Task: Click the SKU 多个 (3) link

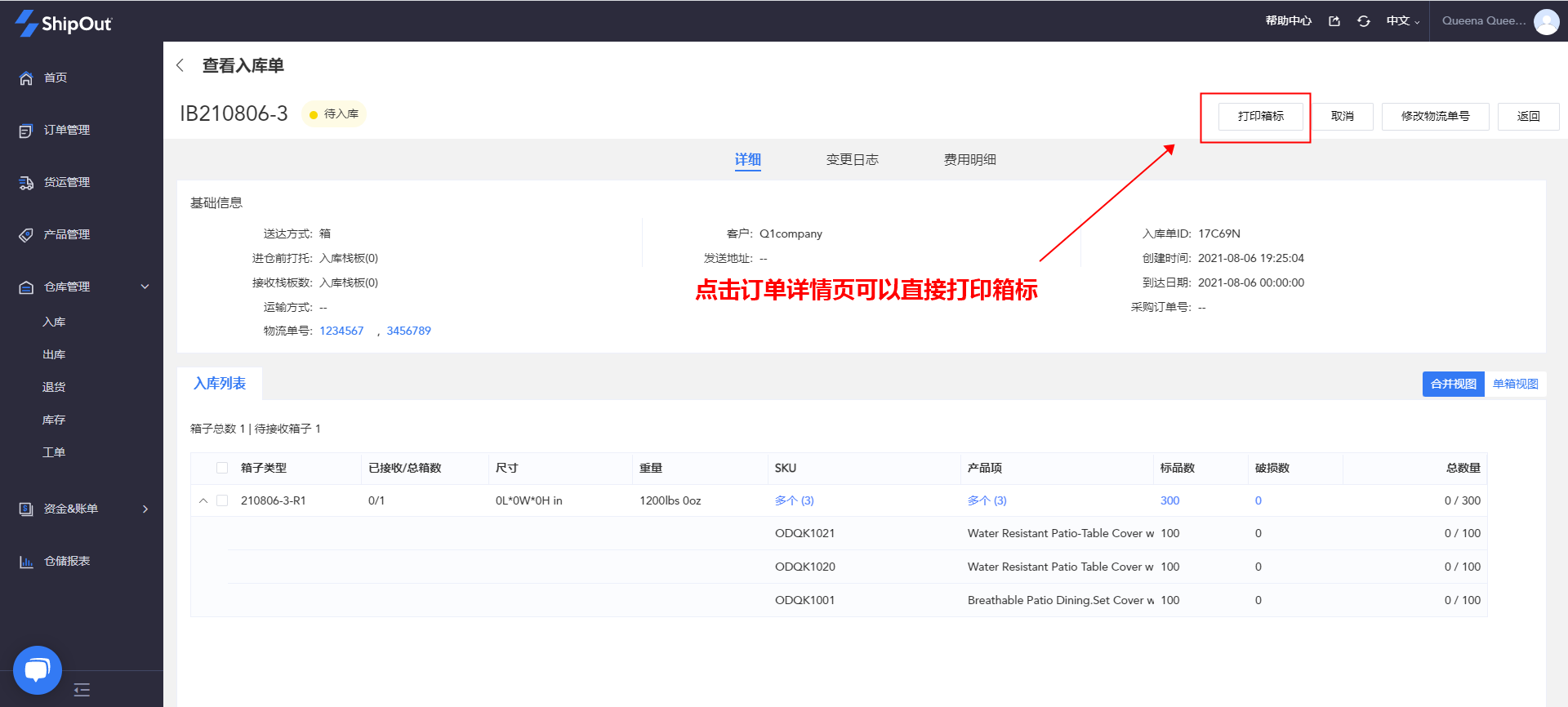Action: coord(795,500)
